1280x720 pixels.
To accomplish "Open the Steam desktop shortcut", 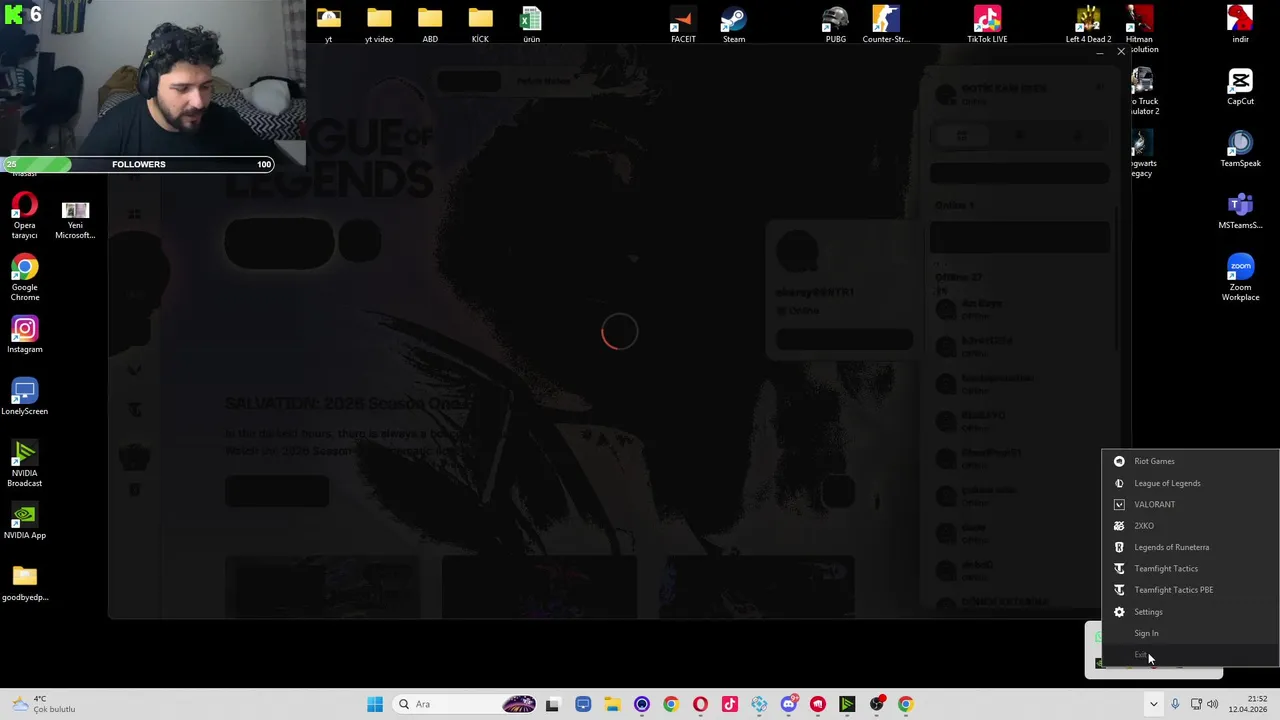I will click(x=734, y=25).
